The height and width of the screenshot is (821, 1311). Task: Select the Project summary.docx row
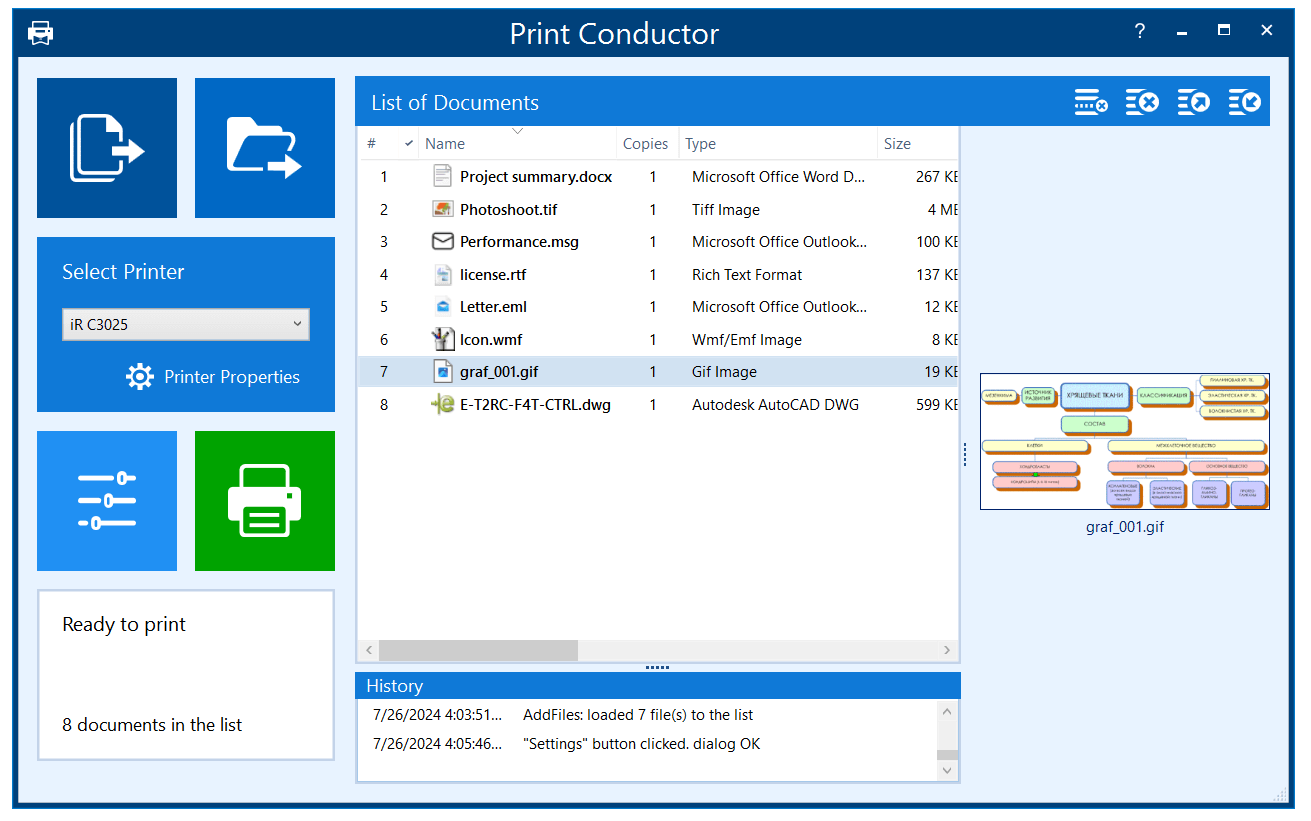coord(535,177)
